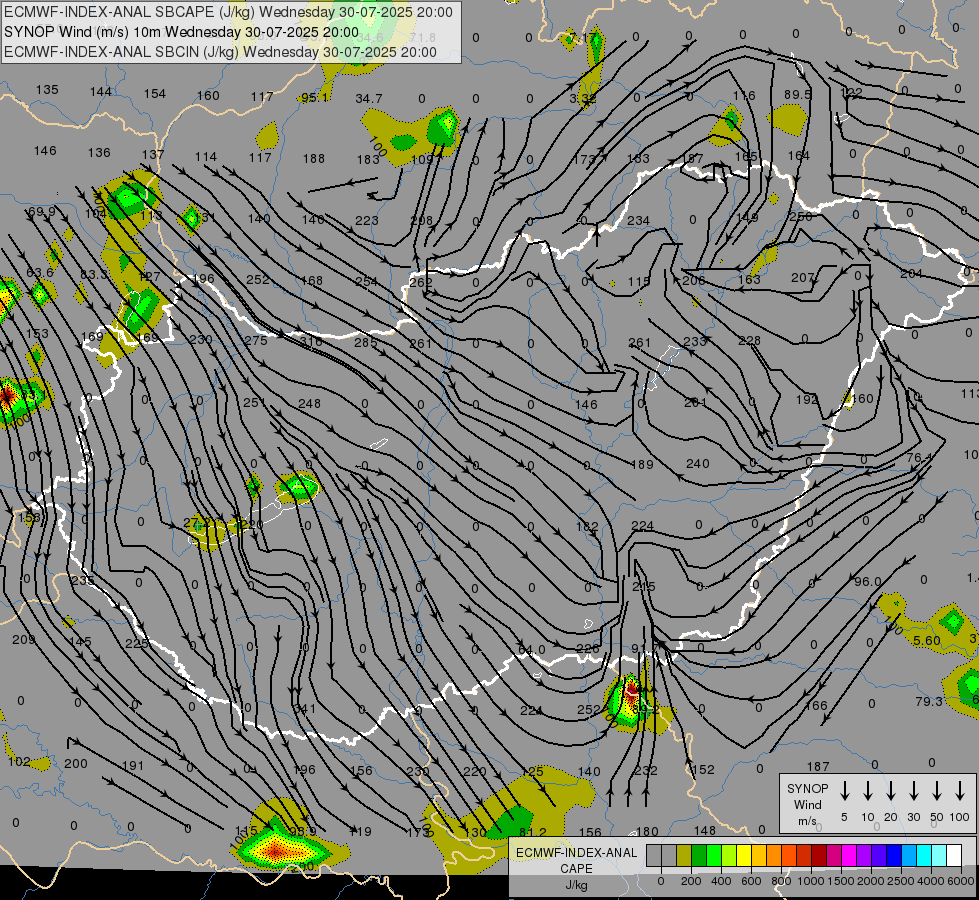The height and width of the screenshot is (900, 979).
Task: Click the map value '148'
Action: 705,831
